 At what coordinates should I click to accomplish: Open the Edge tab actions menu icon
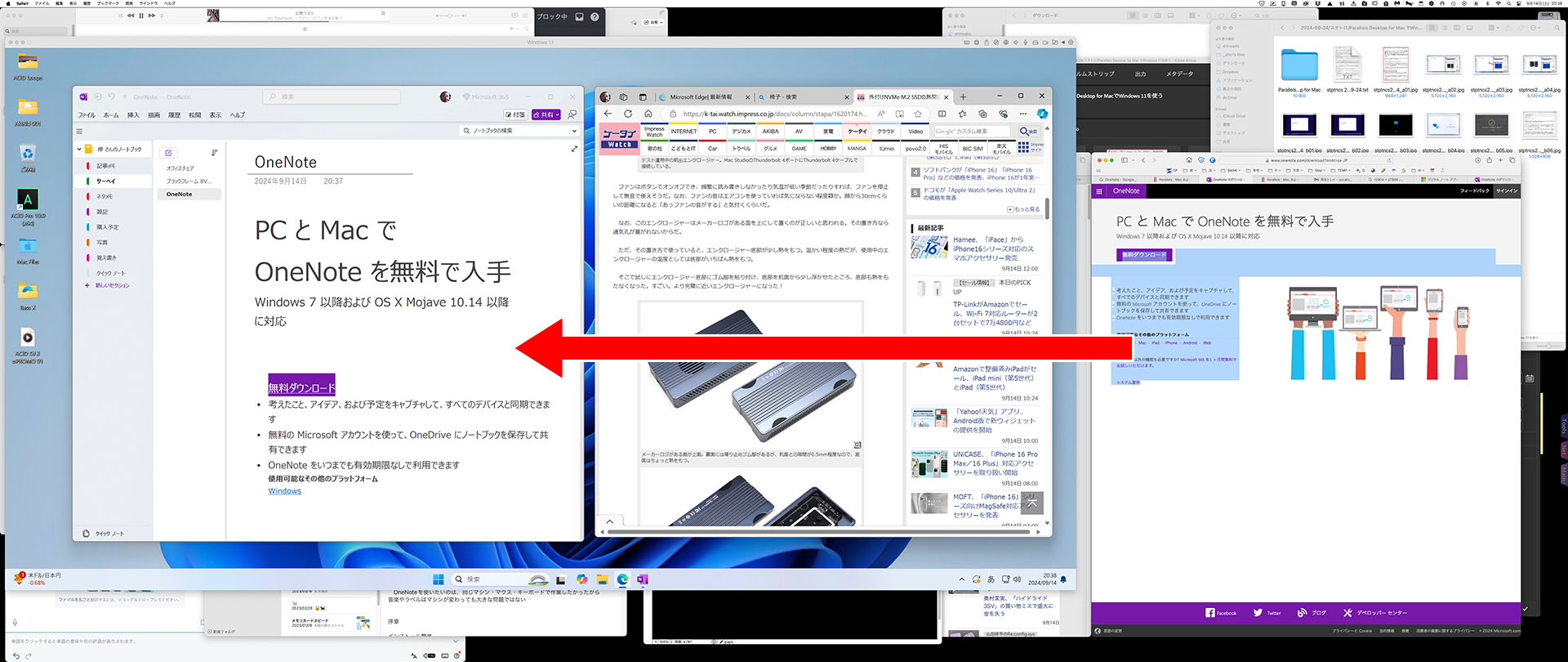(x=643, y=96)
